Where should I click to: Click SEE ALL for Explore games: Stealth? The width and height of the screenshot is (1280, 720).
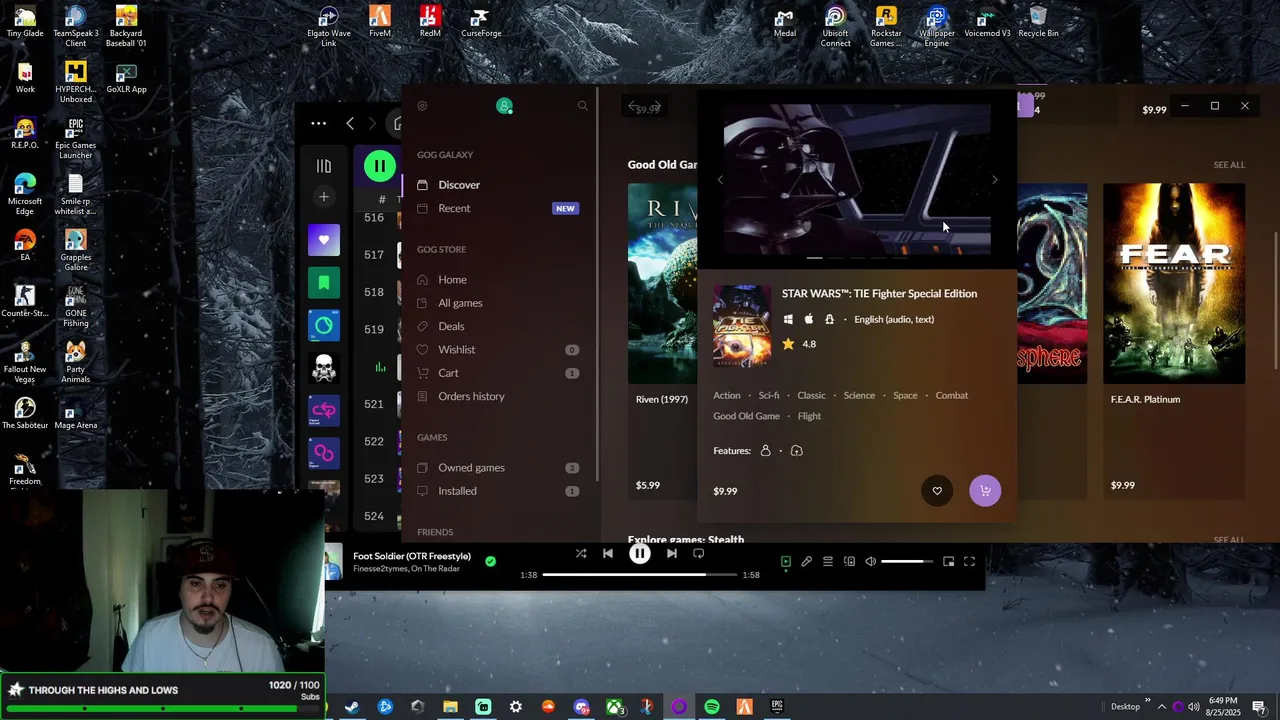point(1229,540)
